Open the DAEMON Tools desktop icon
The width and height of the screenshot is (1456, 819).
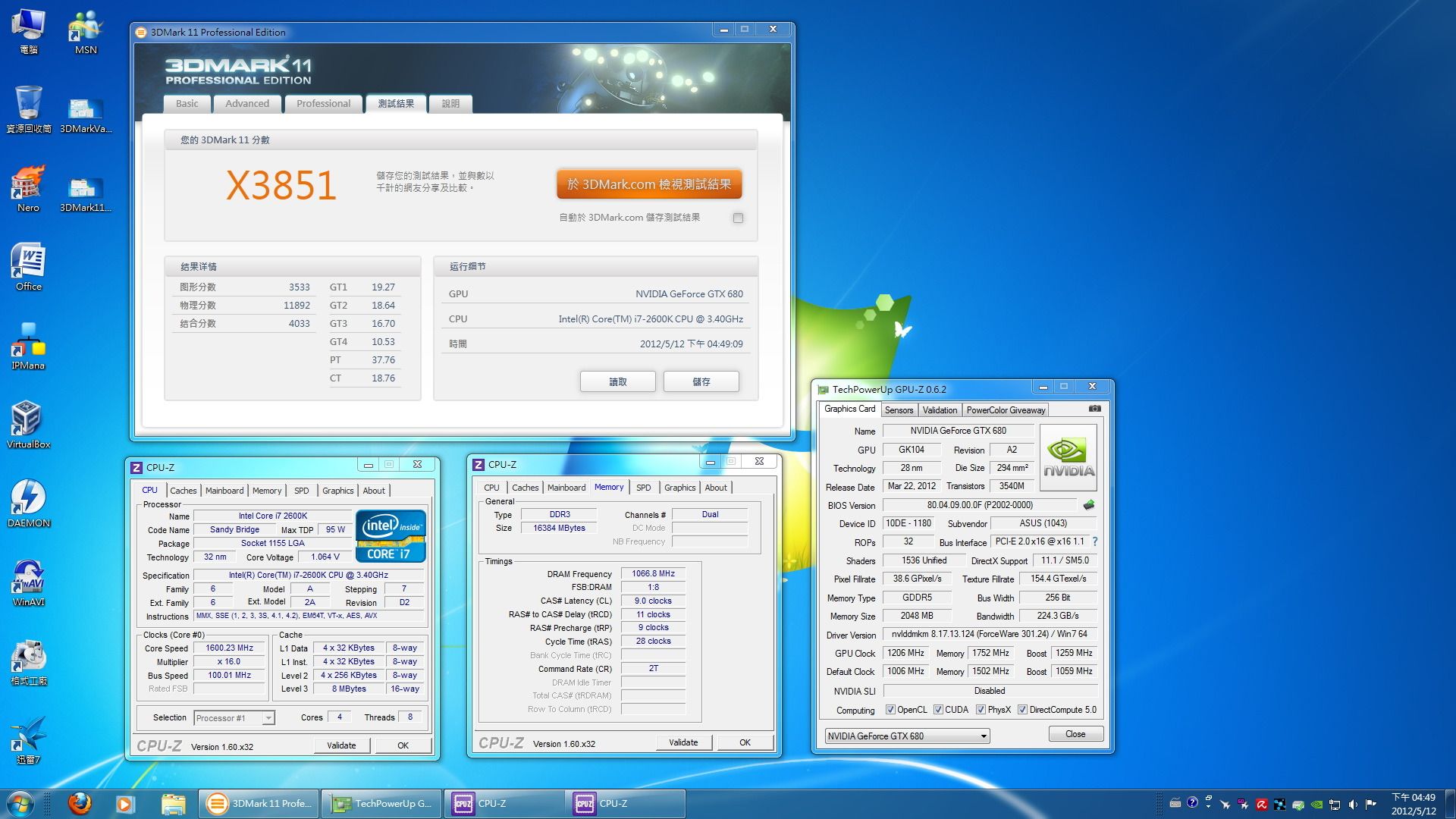(x=29, y=504)
